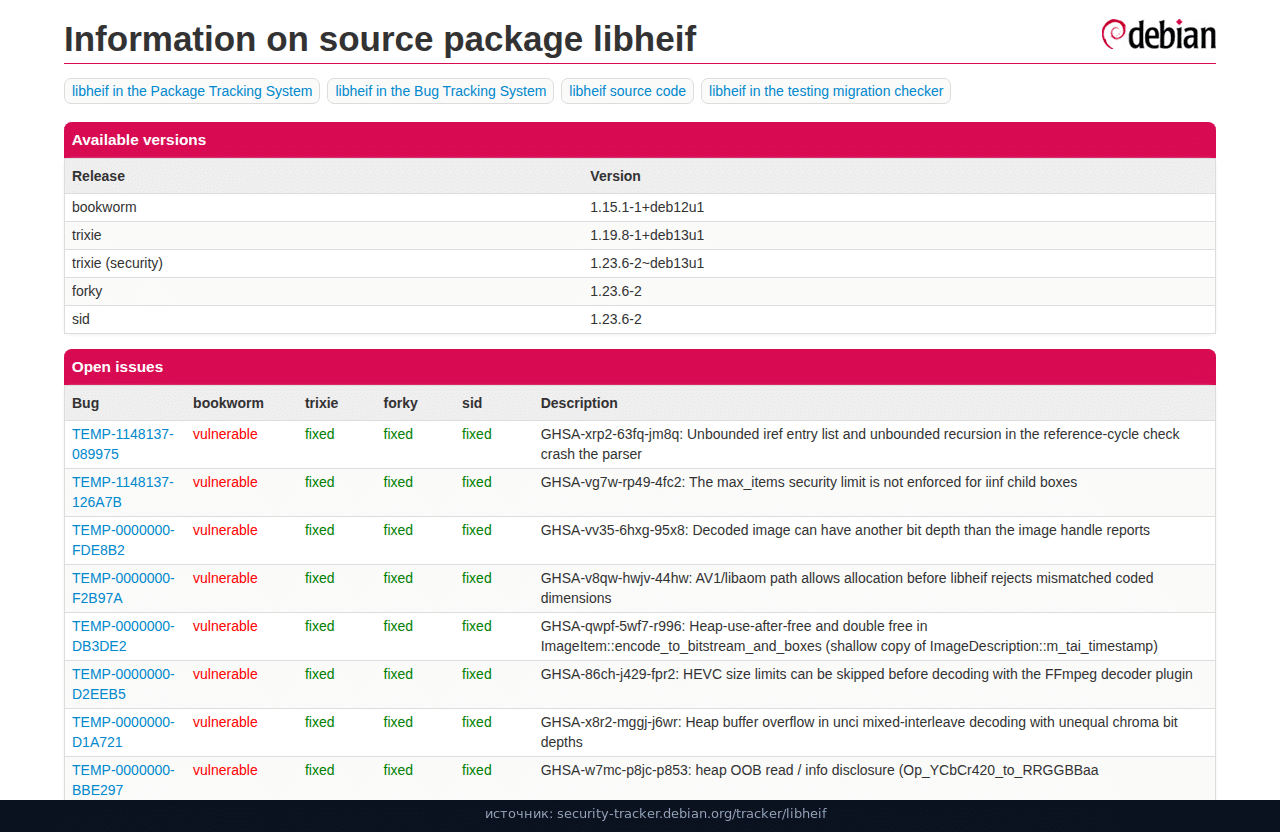Open bug TEMP-0000000-F2B97A
This screenshot has width=1280, height=832.
coord(123,588)
